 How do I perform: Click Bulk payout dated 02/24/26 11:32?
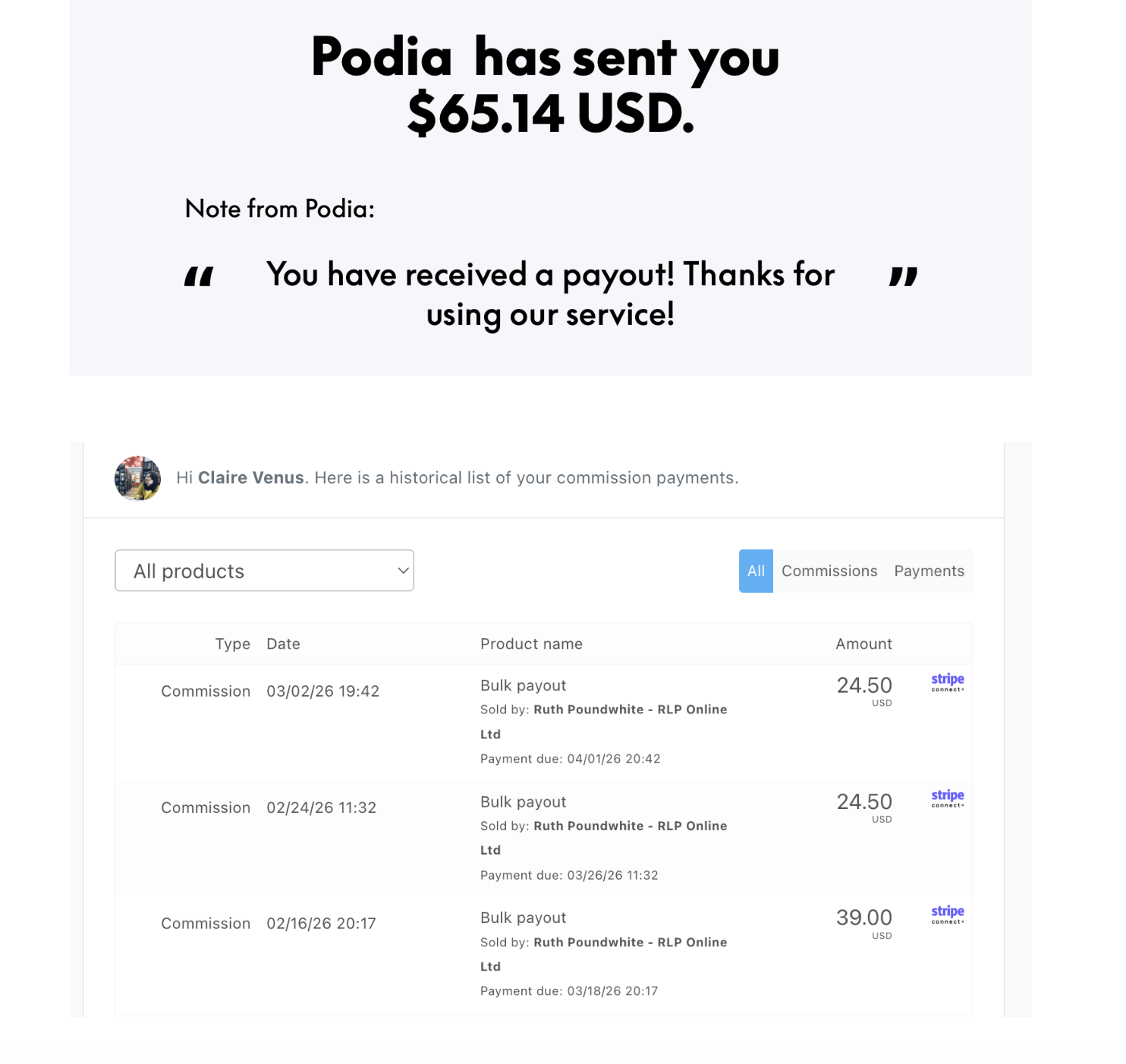523,802
